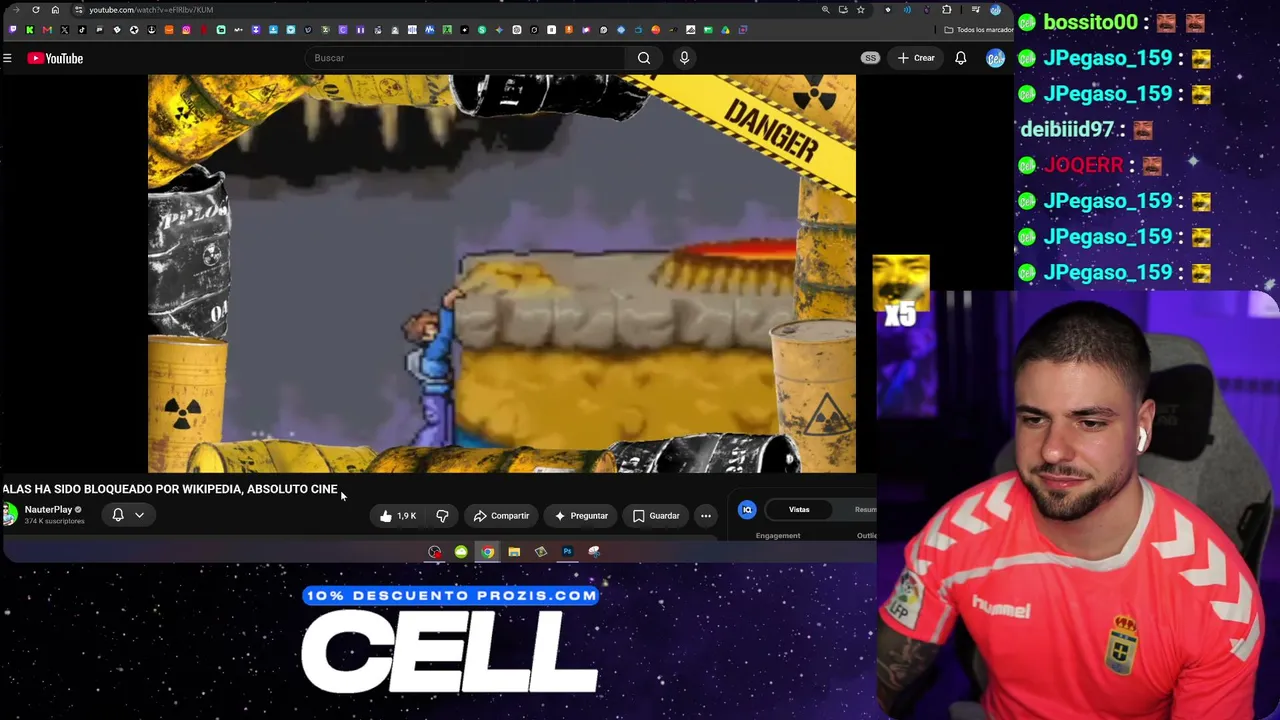Reload the page in the browser
The image size is (1280, 720).
coord(36,10)
